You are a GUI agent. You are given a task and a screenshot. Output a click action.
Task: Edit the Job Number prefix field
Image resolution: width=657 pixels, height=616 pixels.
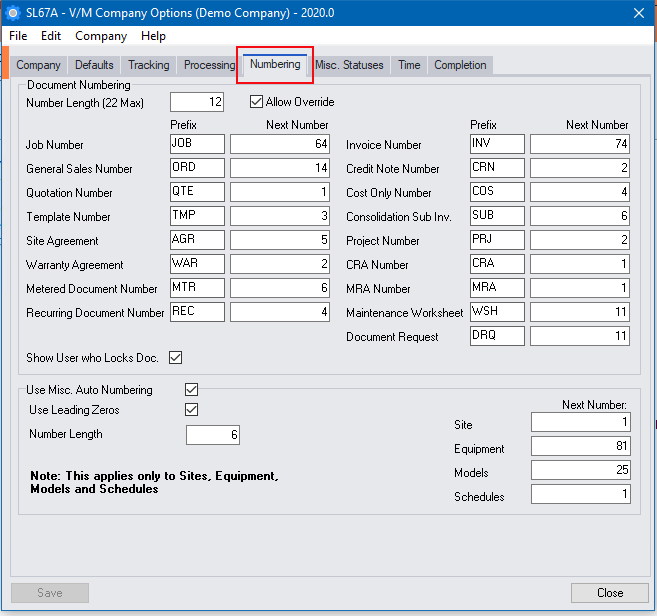pyautogui.click(x=197, y=144)
